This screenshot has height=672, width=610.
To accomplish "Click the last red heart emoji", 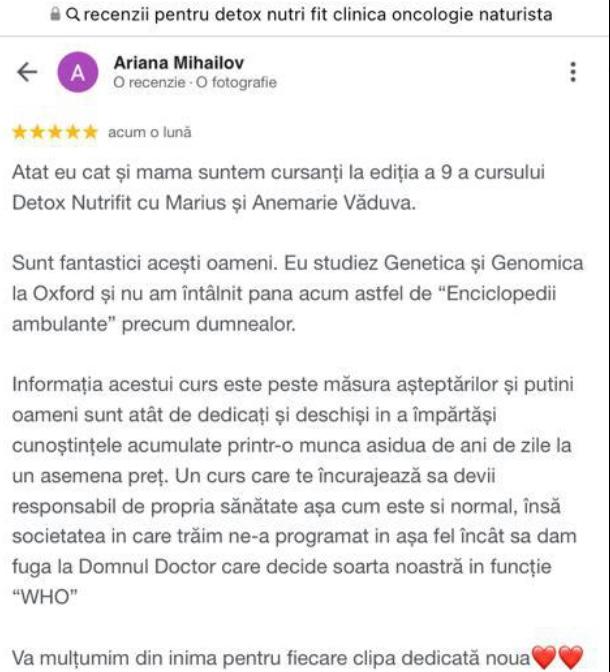I will point(571,657).
